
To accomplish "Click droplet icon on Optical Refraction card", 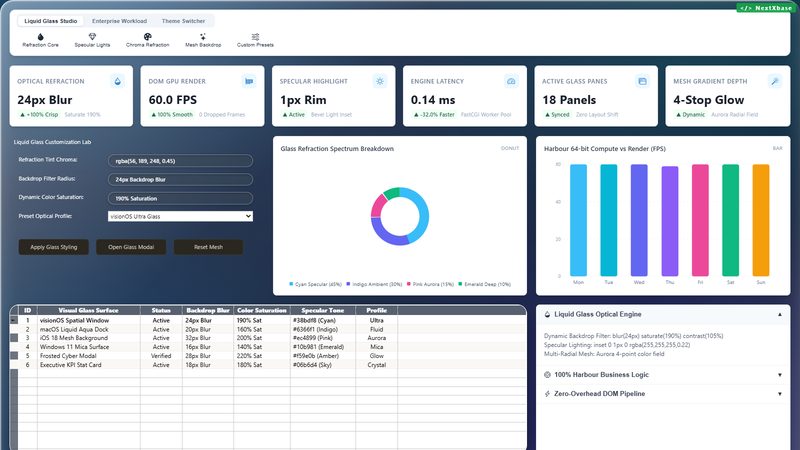I will point(118,81).
